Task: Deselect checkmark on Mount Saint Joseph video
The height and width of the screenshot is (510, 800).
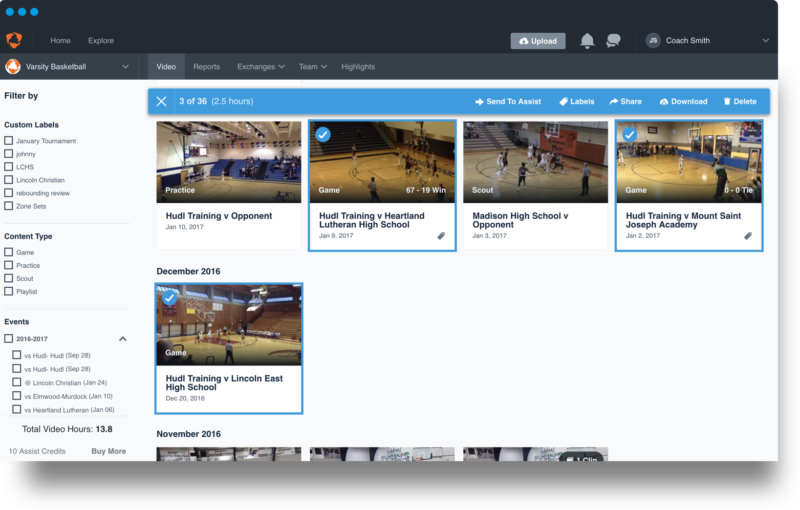Action: pyautogui.click(x=630, y=135)
